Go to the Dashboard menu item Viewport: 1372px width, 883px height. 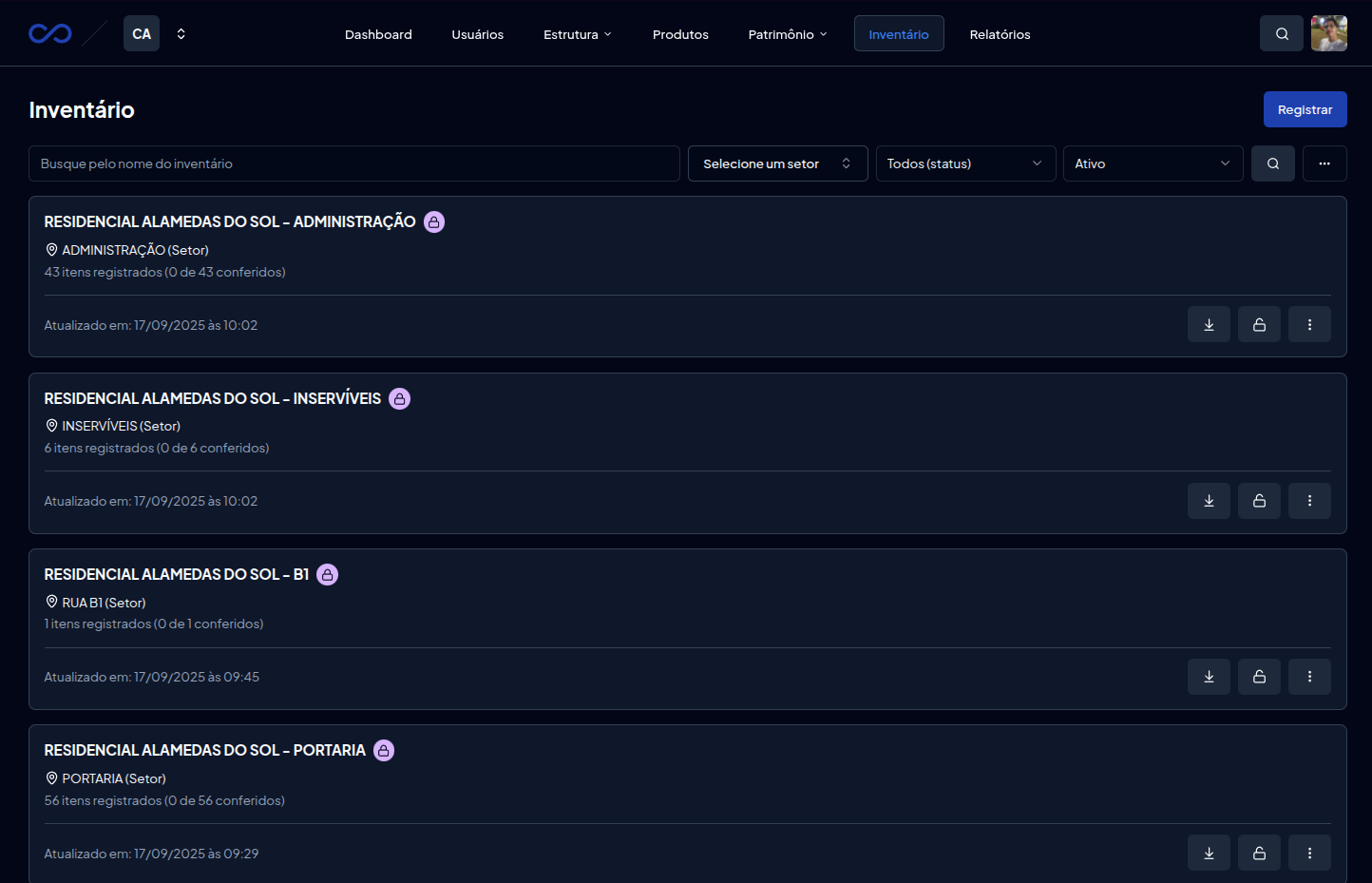coord(378,34)
